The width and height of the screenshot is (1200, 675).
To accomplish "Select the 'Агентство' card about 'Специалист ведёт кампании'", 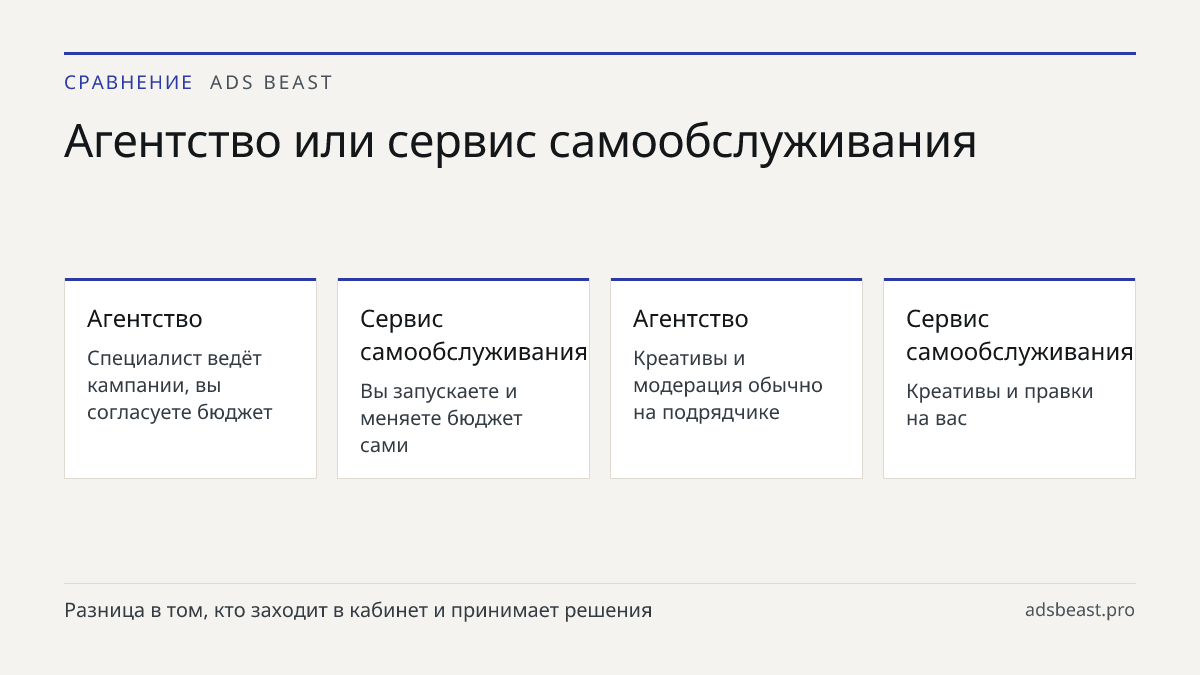I will click(x=190, y=379).
